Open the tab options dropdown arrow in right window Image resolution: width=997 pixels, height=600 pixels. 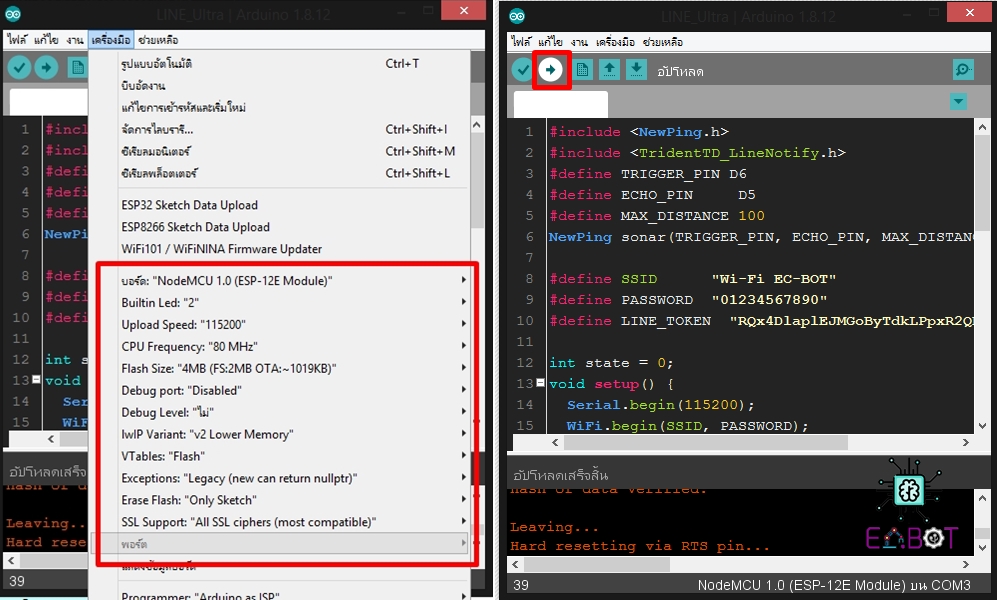(x=958, y=101)
